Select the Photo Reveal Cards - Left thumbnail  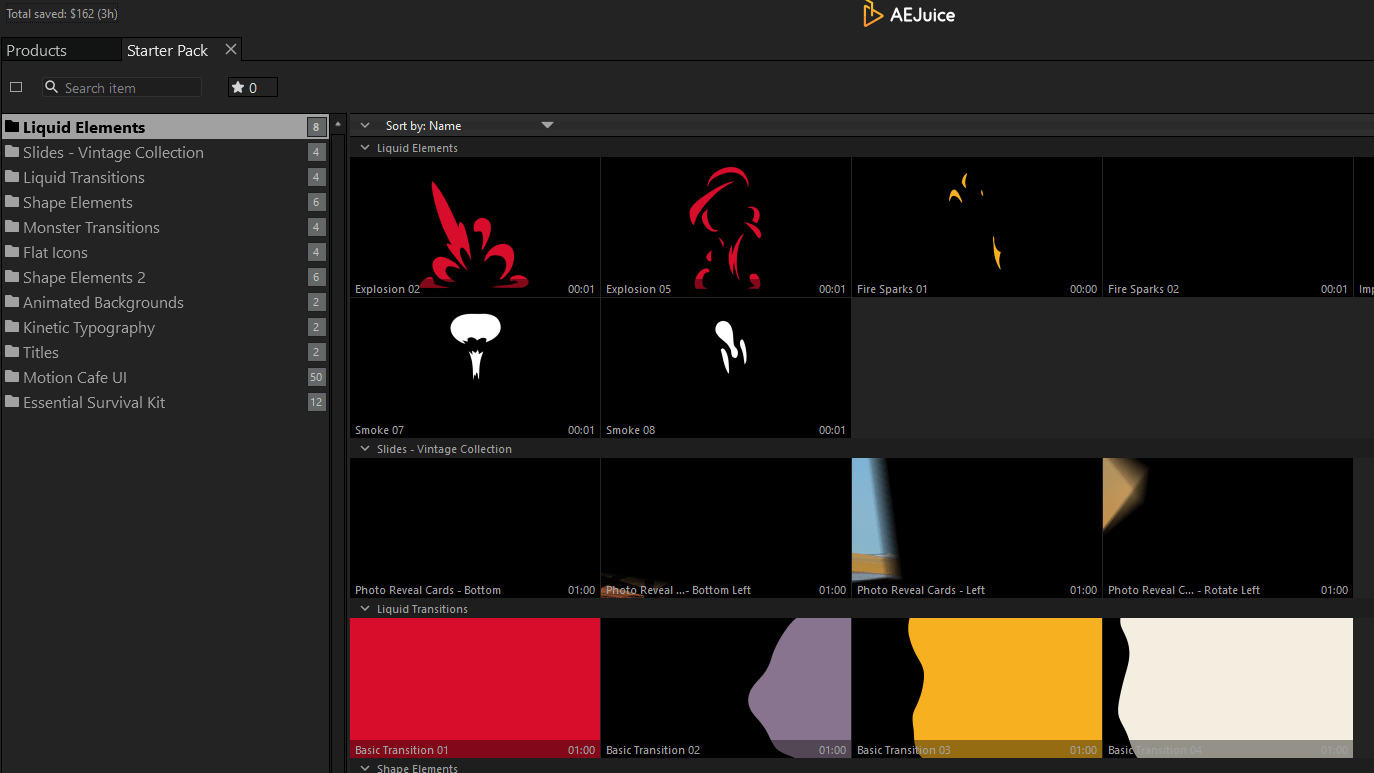tap(977, 528)
